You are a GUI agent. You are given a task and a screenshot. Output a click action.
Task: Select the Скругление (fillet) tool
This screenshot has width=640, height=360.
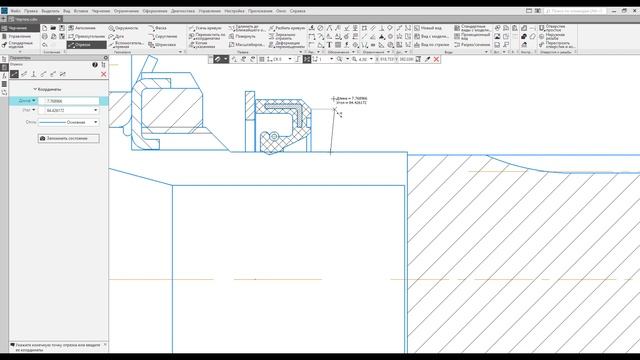click(163, 36)
